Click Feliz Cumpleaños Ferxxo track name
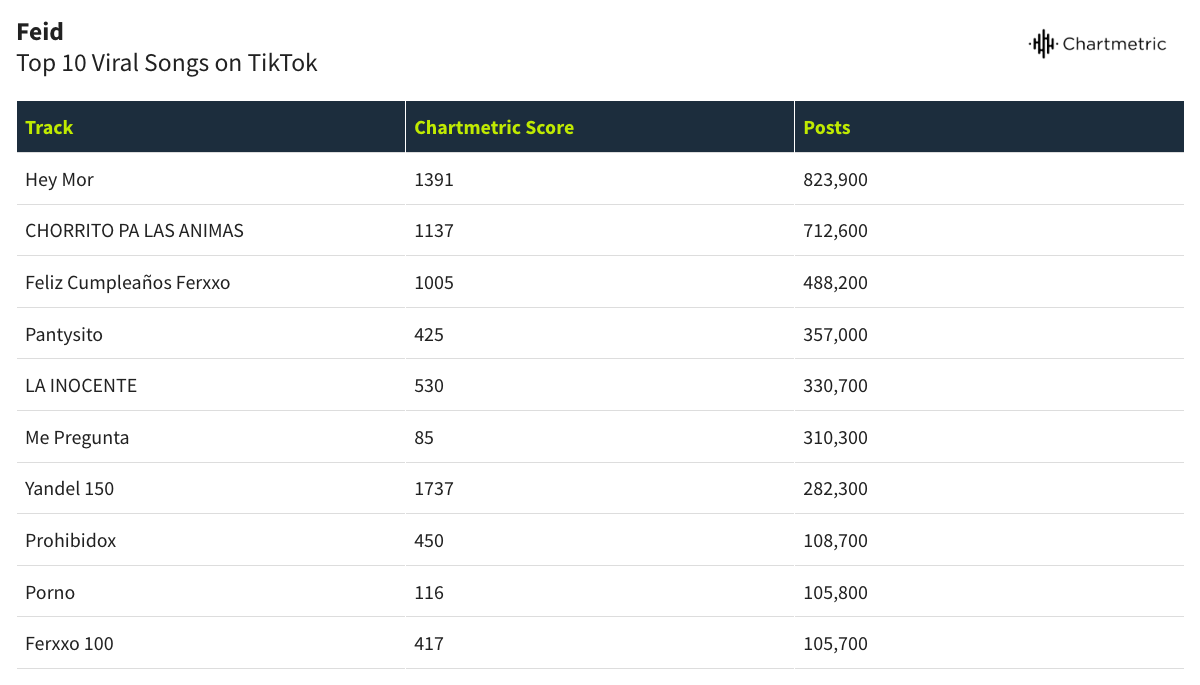This screenshot has width=1200, height=685. click(128, 283)
